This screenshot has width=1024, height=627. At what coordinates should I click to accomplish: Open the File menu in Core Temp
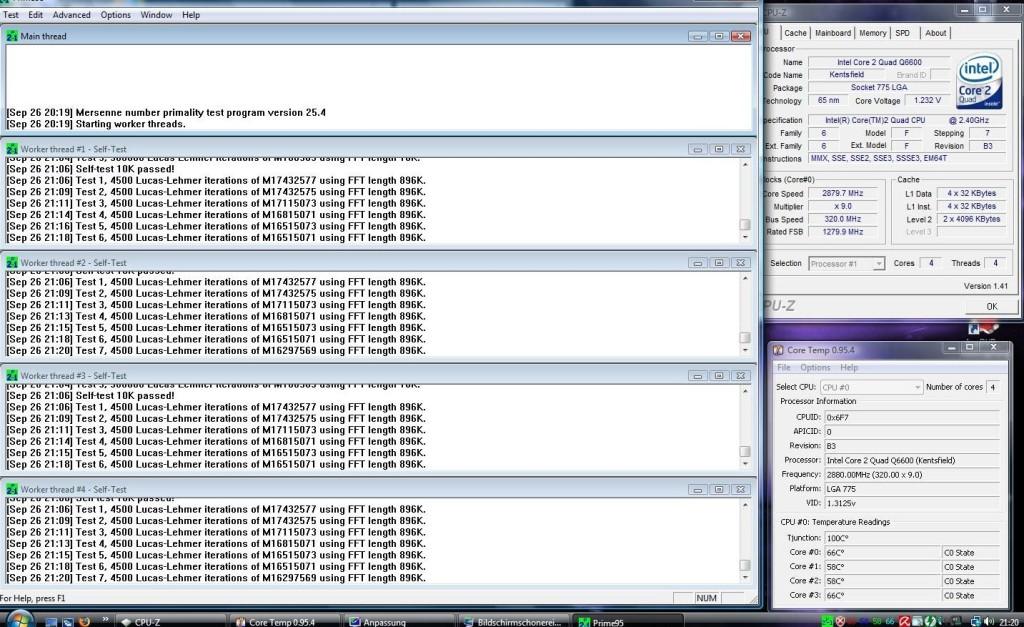(x=783, y=368)
